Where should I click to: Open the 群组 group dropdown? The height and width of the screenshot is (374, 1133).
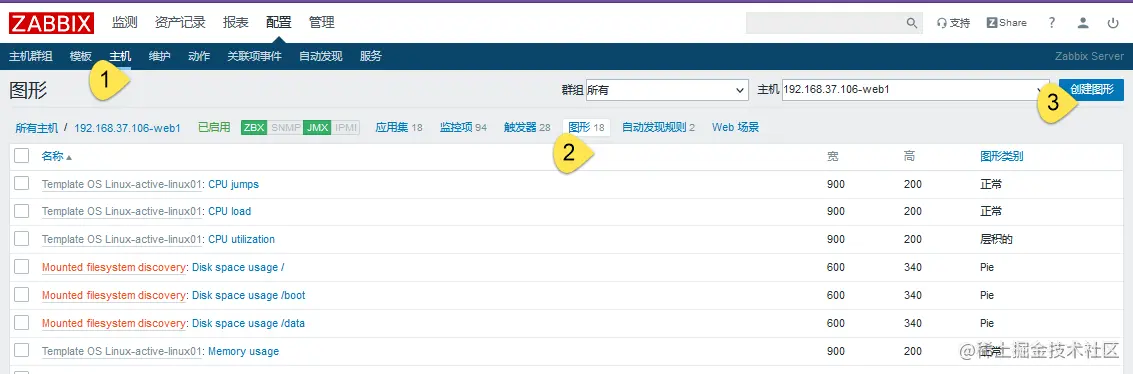click(667, 90)
